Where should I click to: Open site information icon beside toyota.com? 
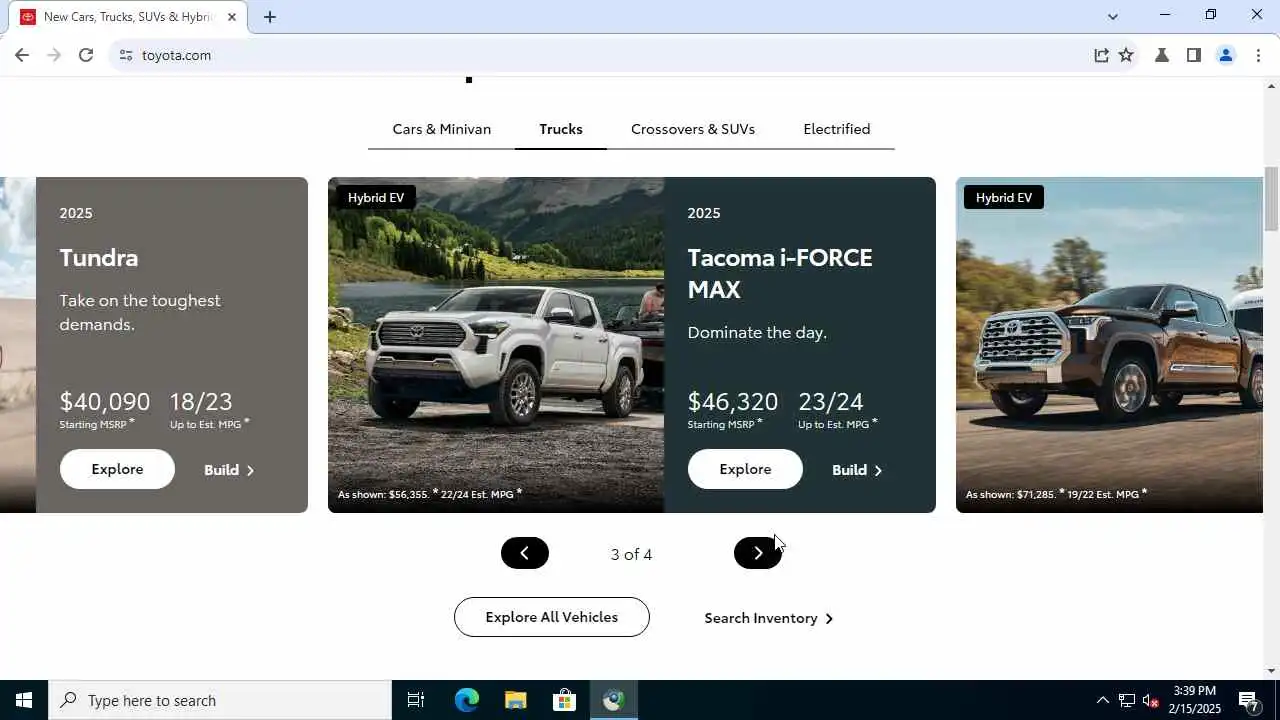coord(125,55)
